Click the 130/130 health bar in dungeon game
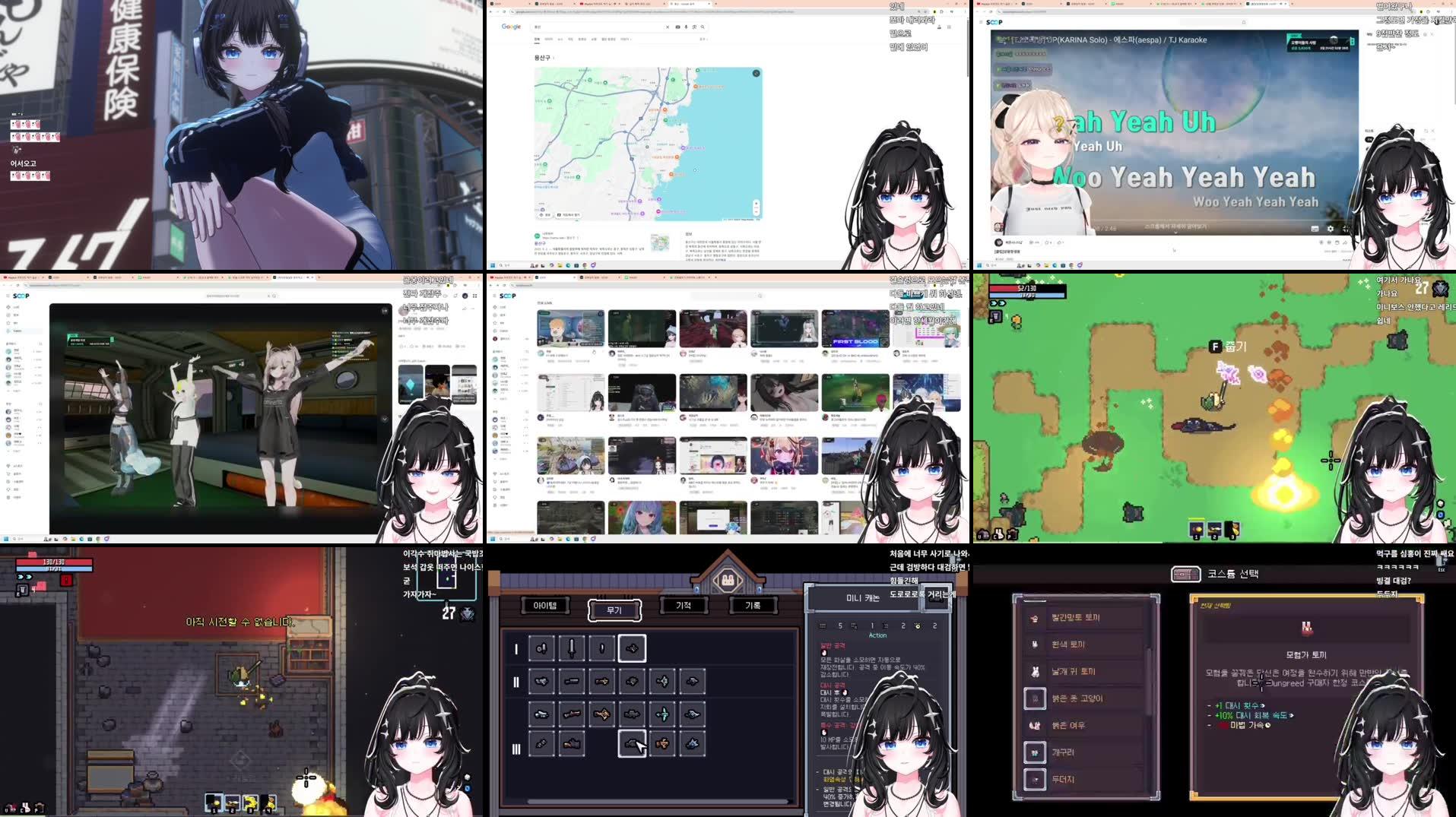 (x=54, y=563)
